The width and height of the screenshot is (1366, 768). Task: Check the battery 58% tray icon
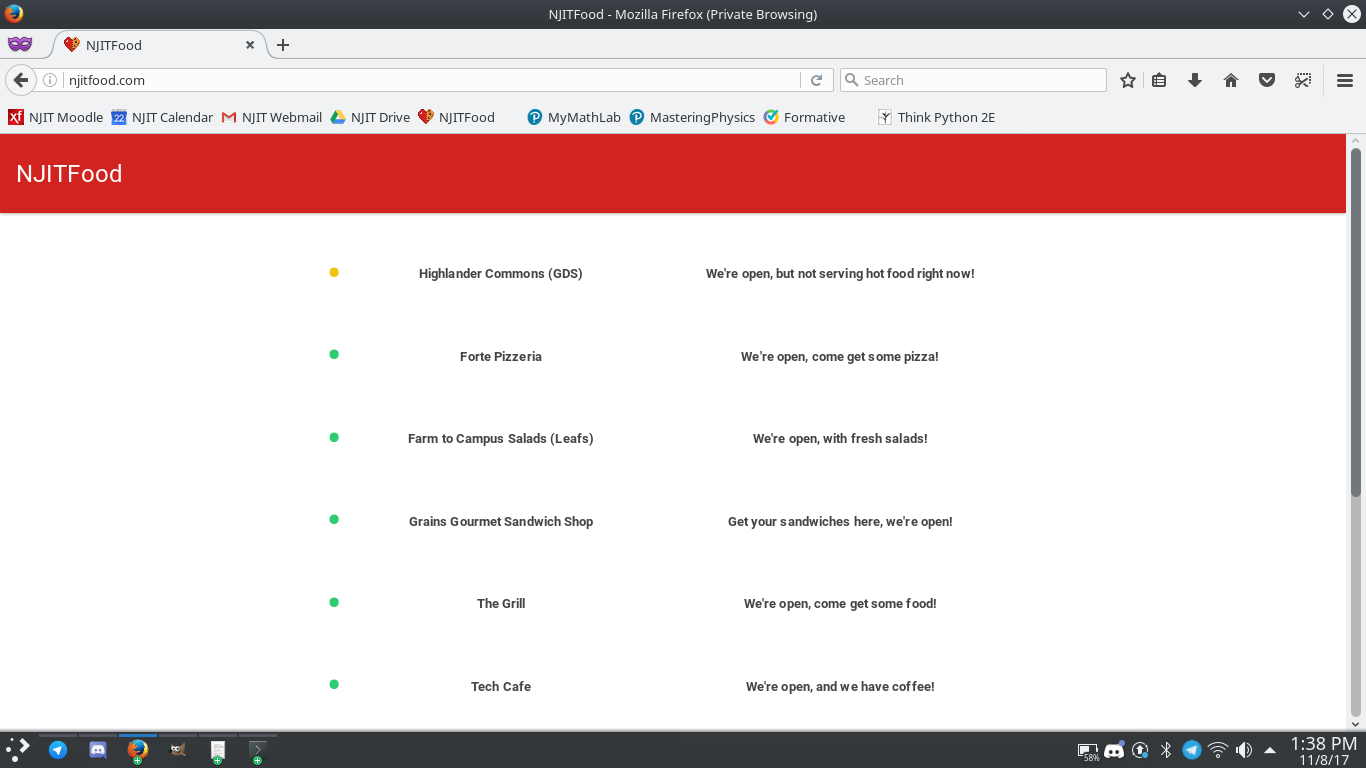pyautogui.click(x=1088, y=750)
